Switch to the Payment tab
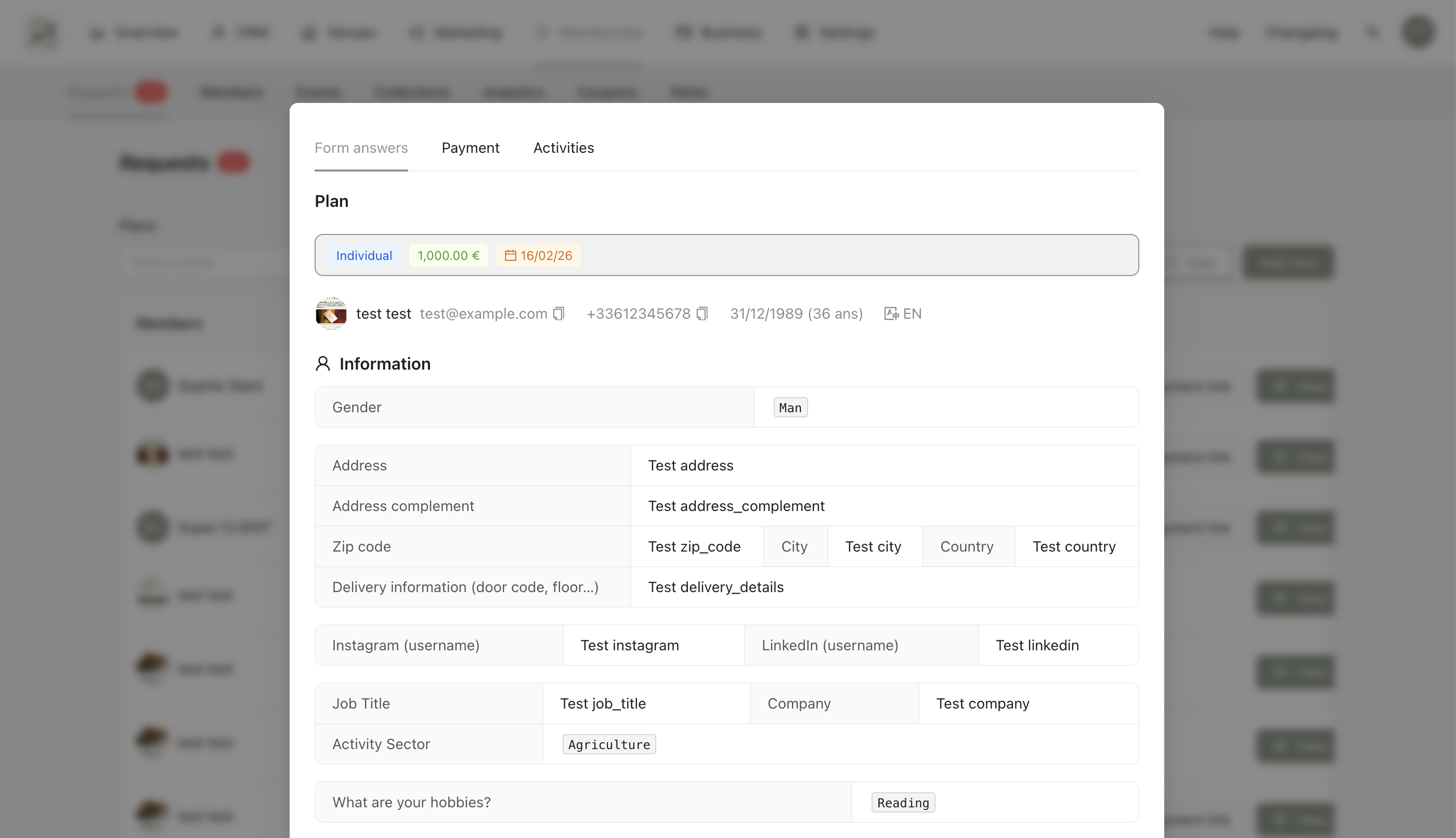1456x838 pixels. (471, 148)
